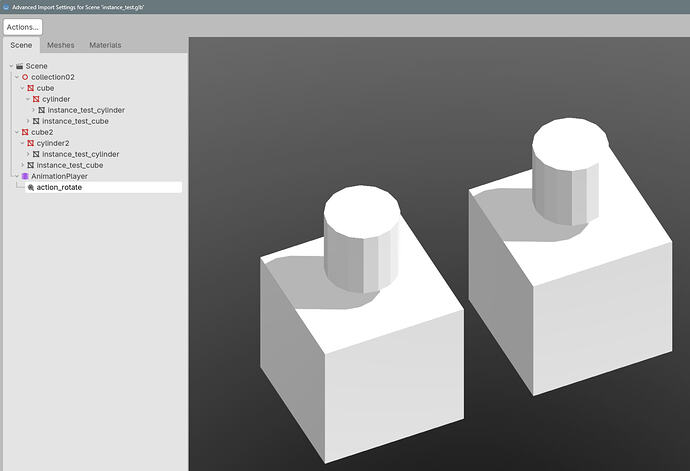Collapse the AnimationPlayer node

coord(17,176)
